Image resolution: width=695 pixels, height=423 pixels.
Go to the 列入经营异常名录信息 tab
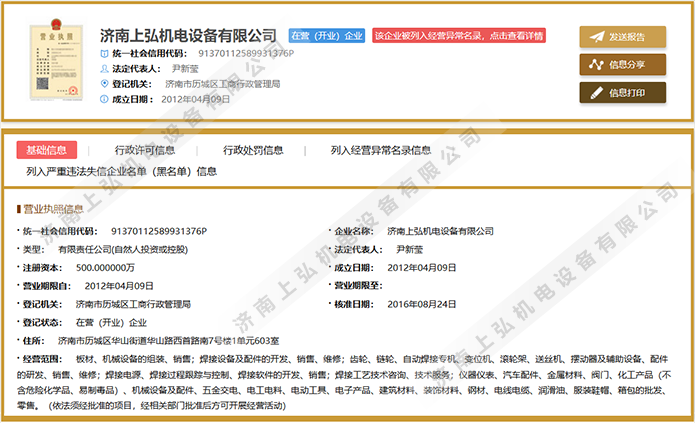click(x=381, y=150)
